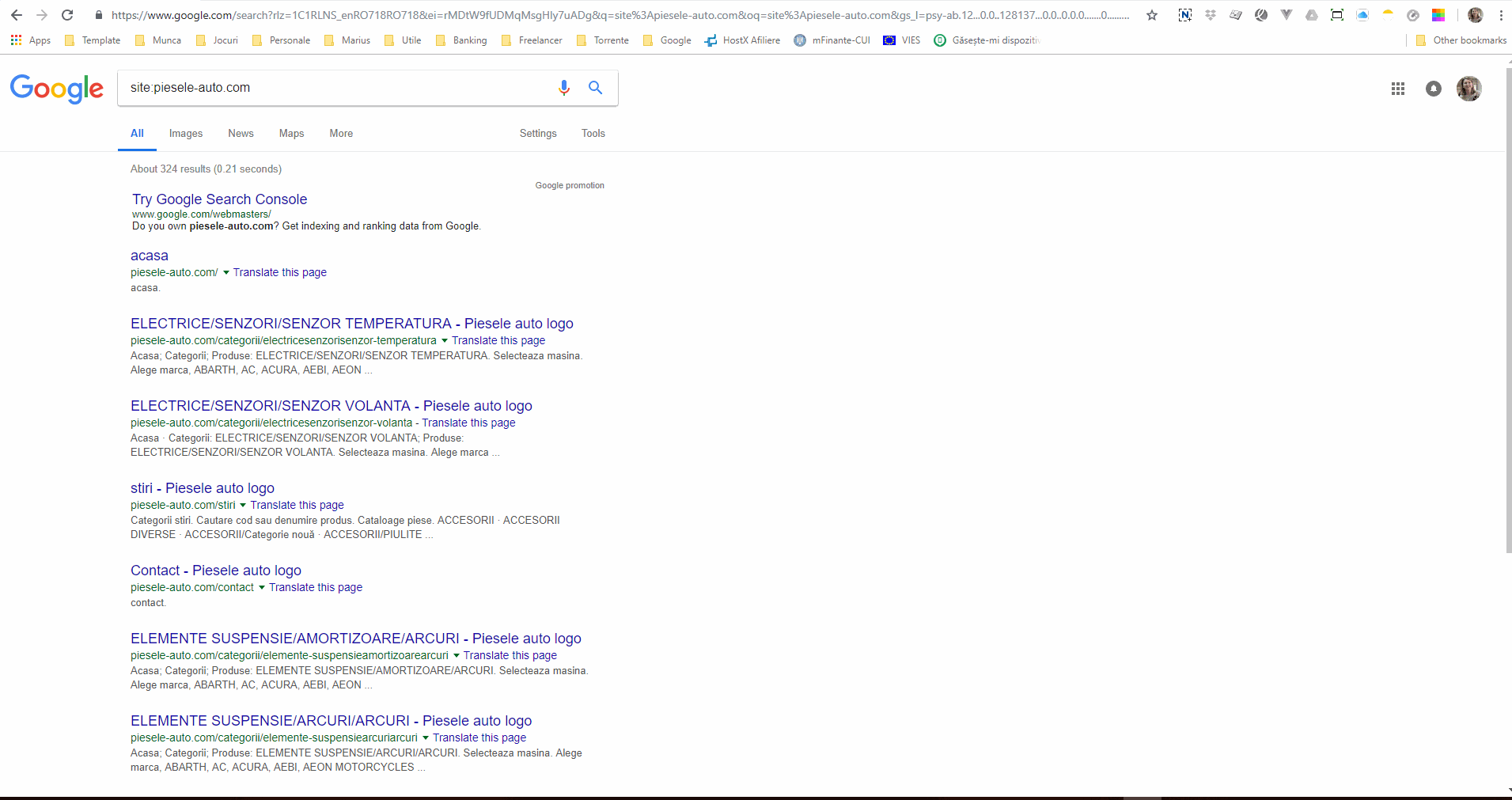Image resolution: width=1512 pixels, height=800 pixels.
Task: Click the Apps grid in bookmarks bar
Action: 31,40
